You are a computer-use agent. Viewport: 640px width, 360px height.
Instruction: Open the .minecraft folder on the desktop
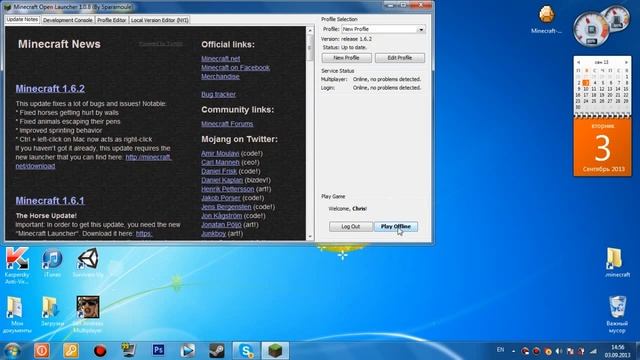[x=617, y=262]
